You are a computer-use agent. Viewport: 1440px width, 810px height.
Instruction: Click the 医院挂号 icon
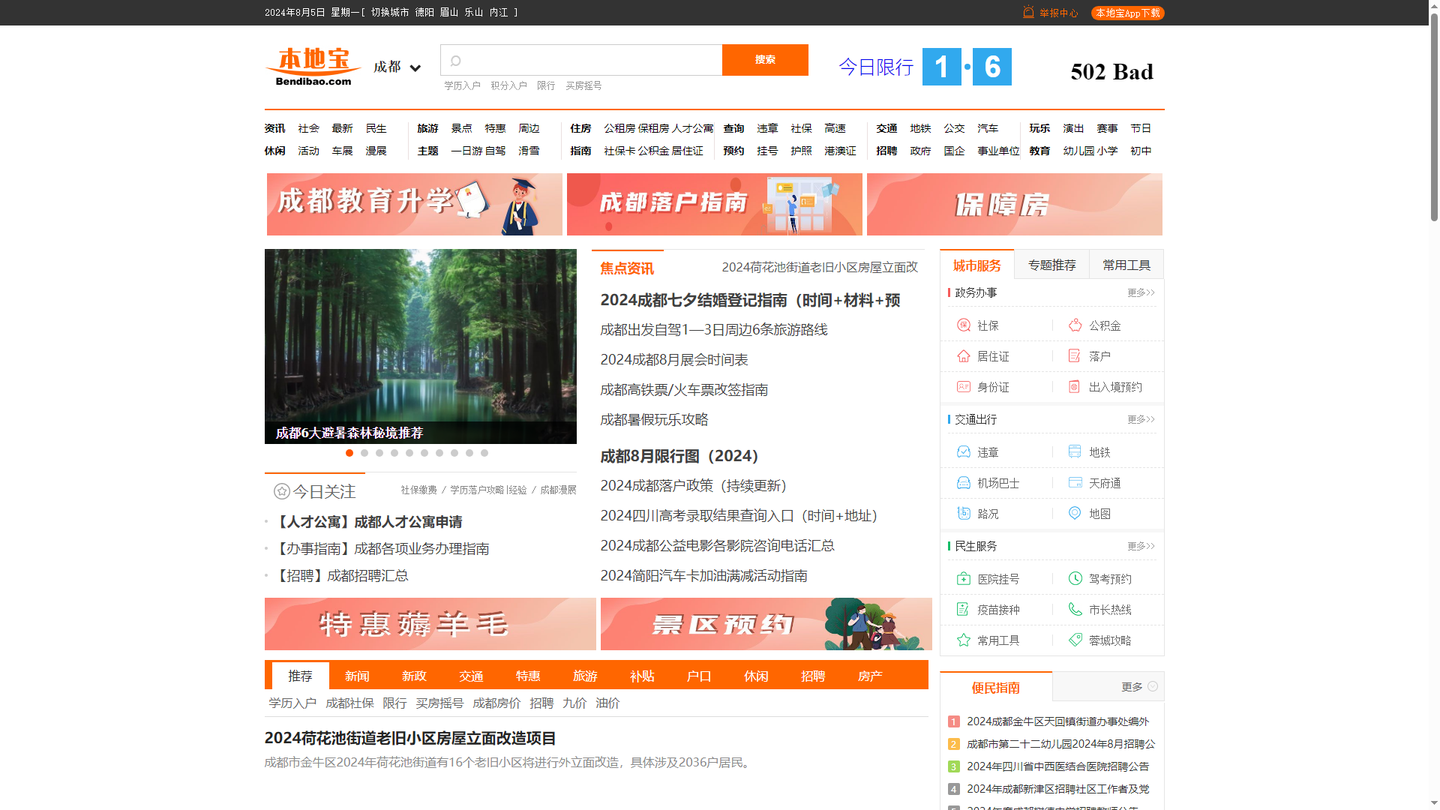tap(964, 579)
